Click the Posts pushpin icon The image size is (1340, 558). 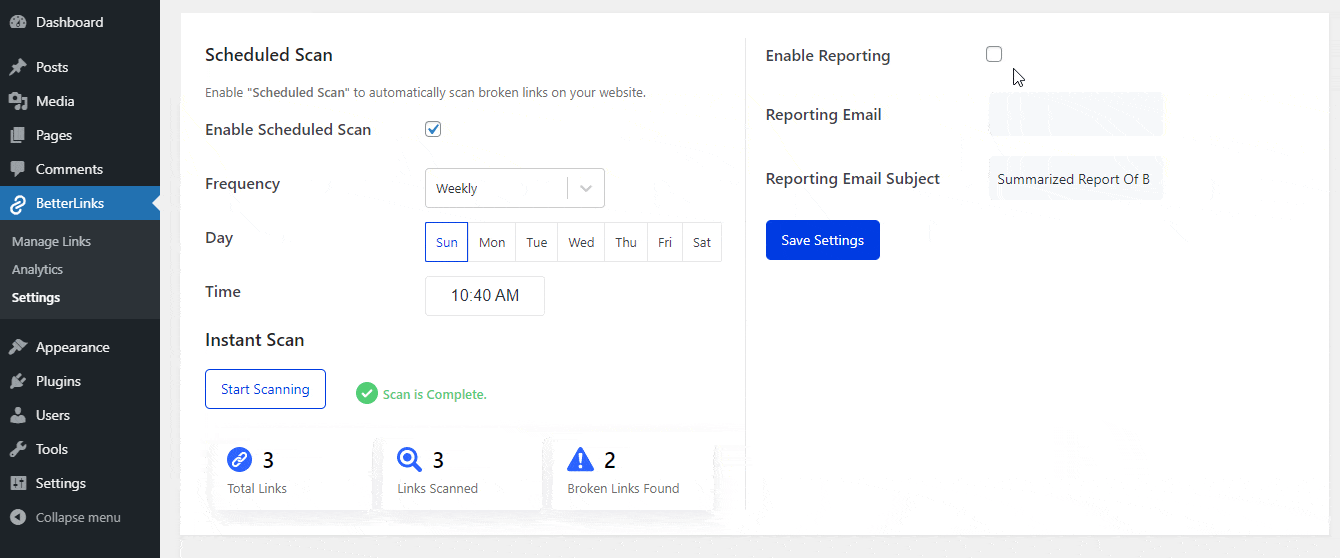click(x=18, y=67)
